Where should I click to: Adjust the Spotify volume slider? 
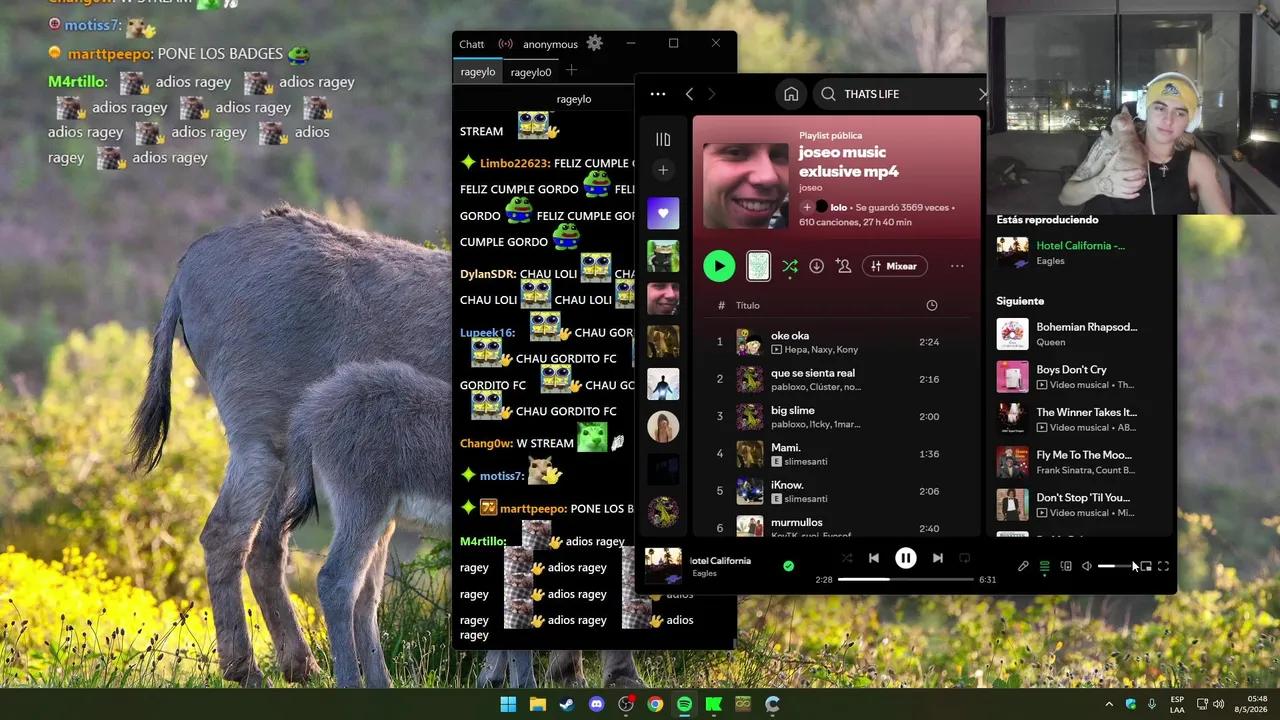pos(1116,566)
